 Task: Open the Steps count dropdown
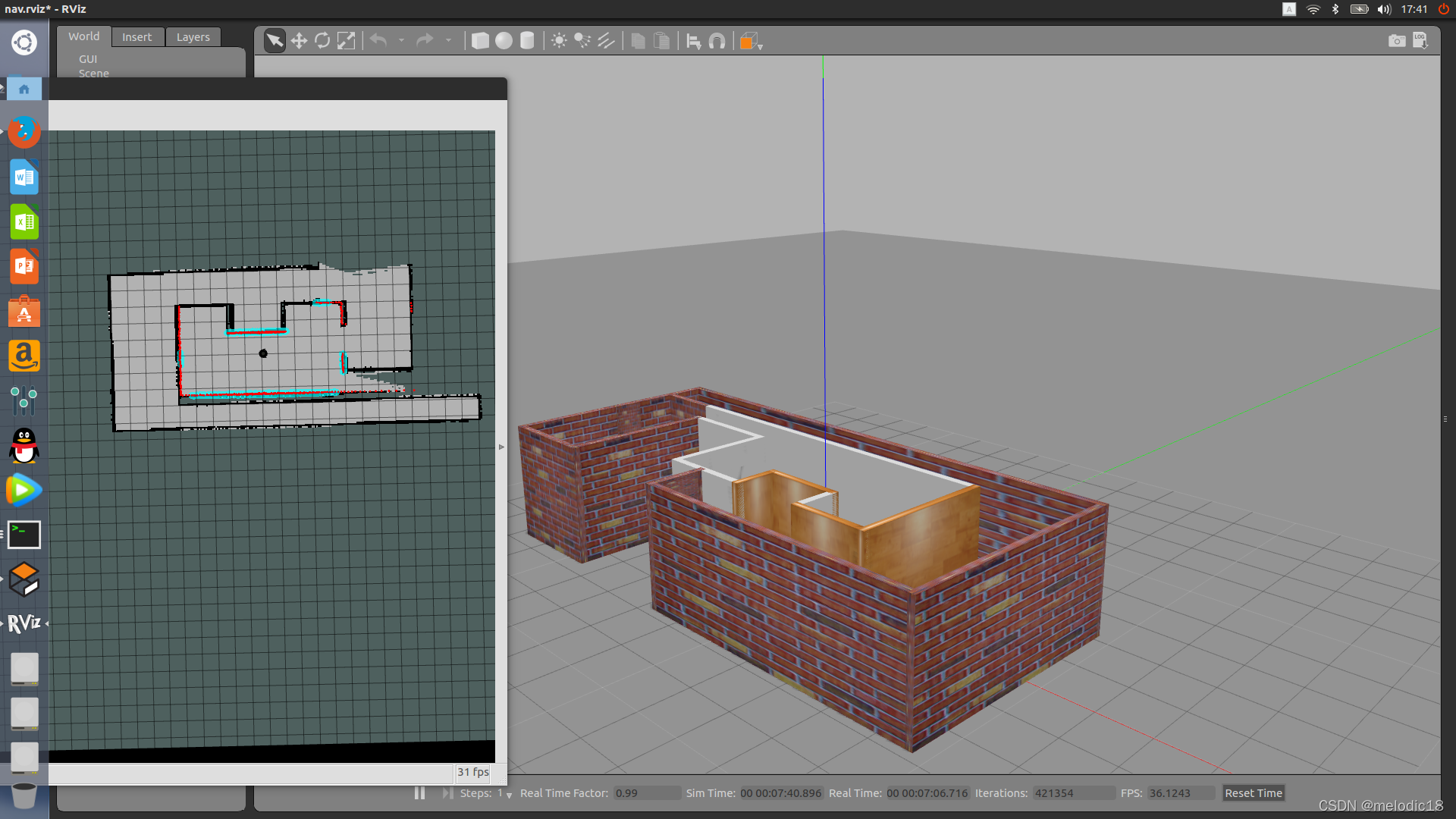509,795
